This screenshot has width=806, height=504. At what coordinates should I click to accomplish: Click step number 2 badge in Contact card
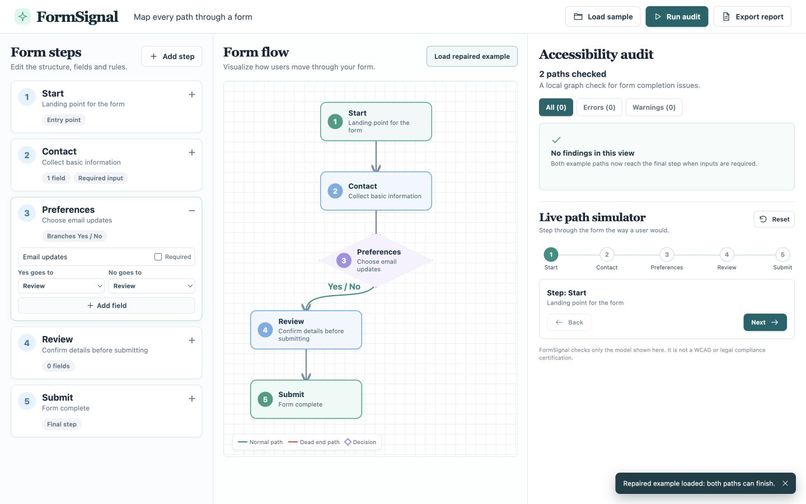[27, 155]
